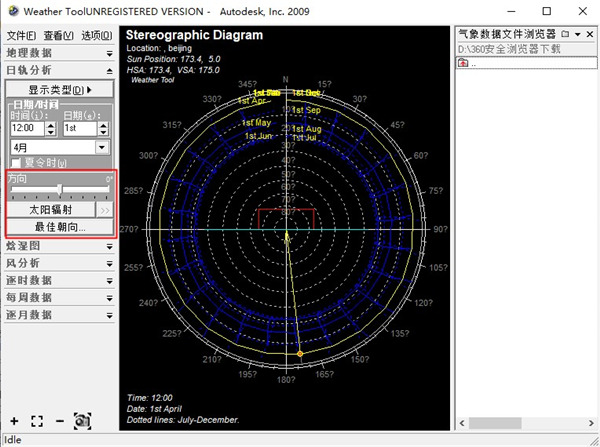Open the 显示类型 display type menu button
Image resolution: width=600 pixels, height=447 pixels.
tap(60, 90)
